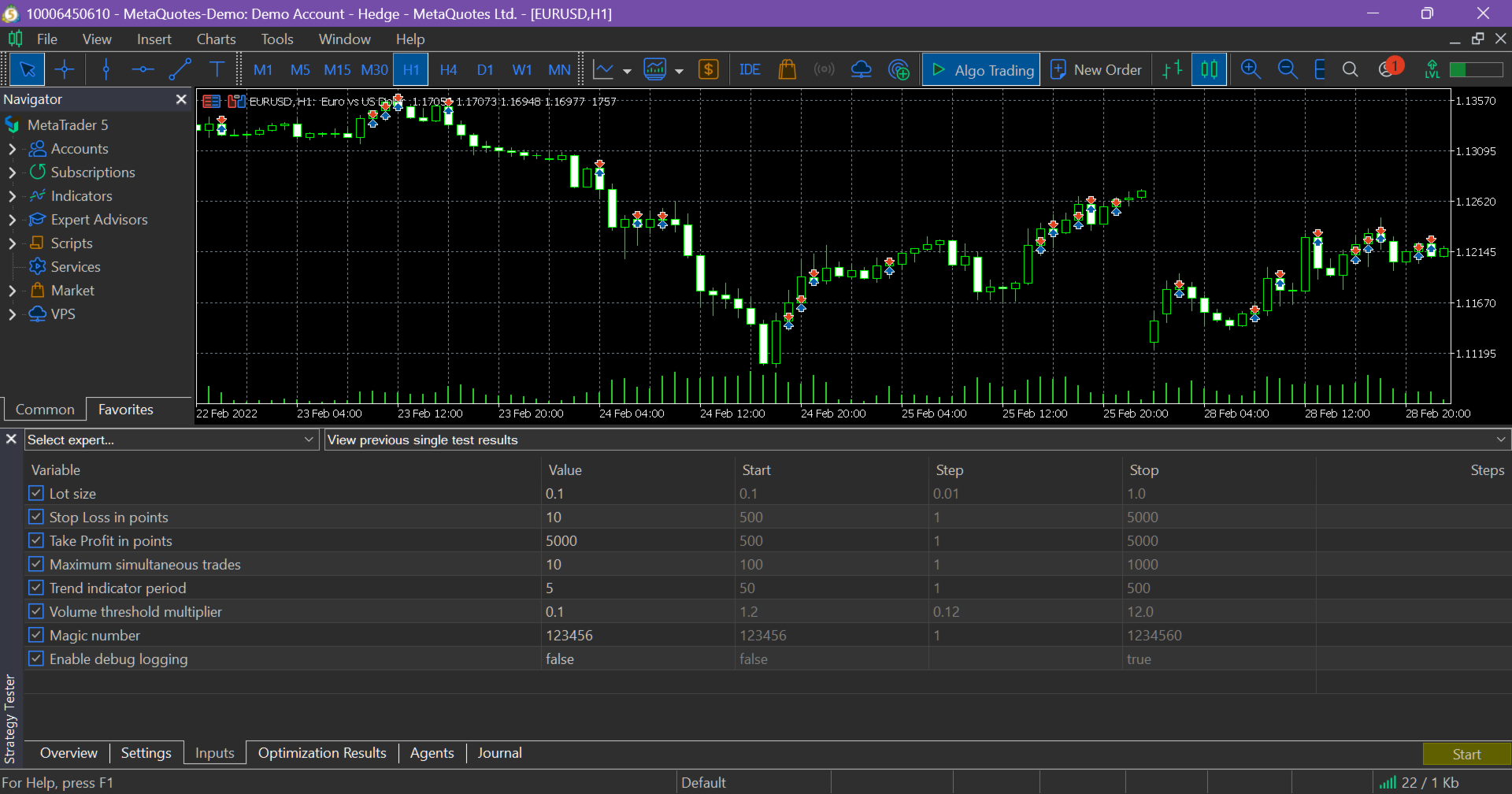Viewport: 1512px width, 794px height.
Task: Set timeframe to D1
Action: point(485,70)
